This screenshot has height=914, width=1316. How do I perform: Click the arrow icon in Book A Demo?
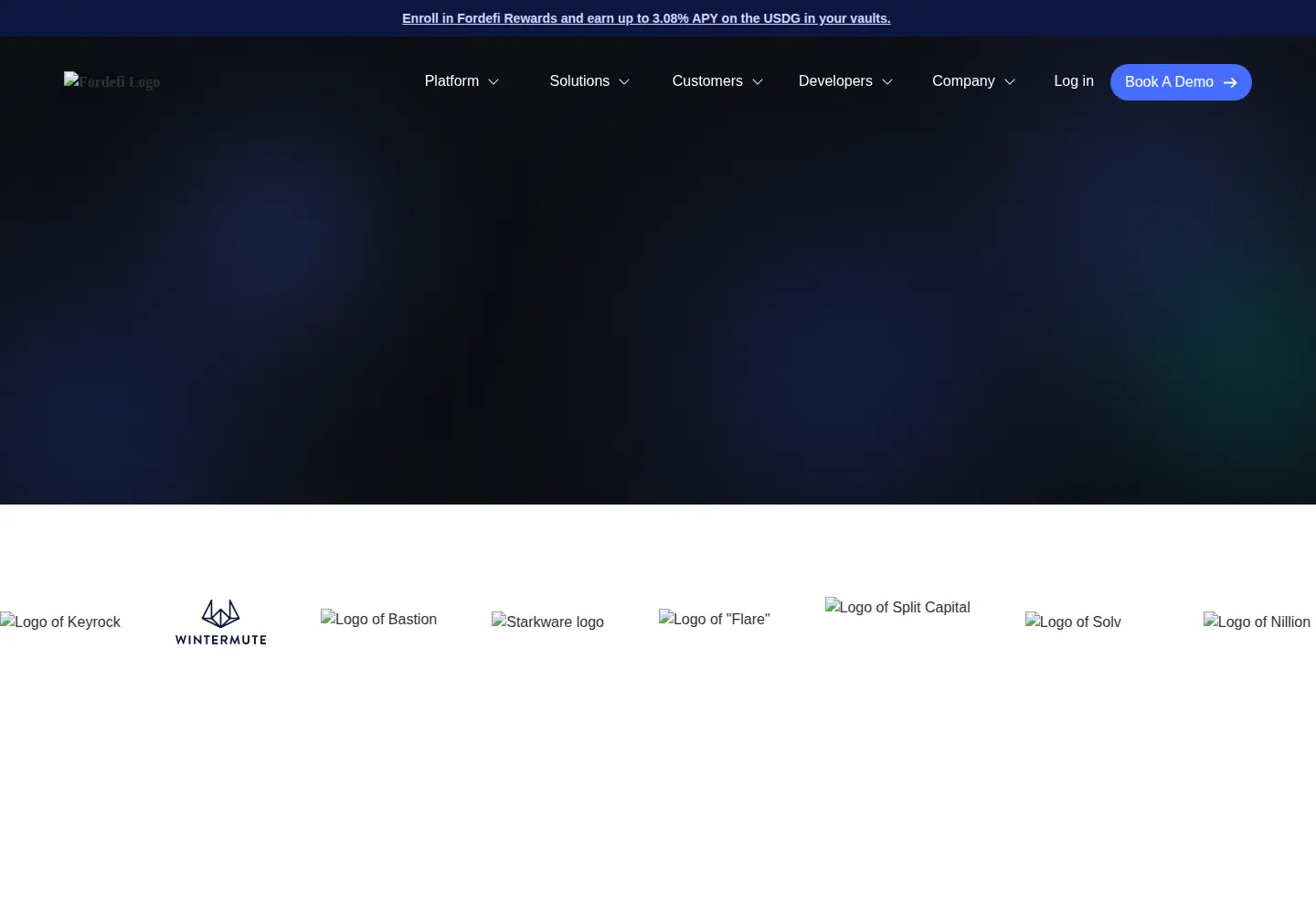click(x=1230, y=82)
